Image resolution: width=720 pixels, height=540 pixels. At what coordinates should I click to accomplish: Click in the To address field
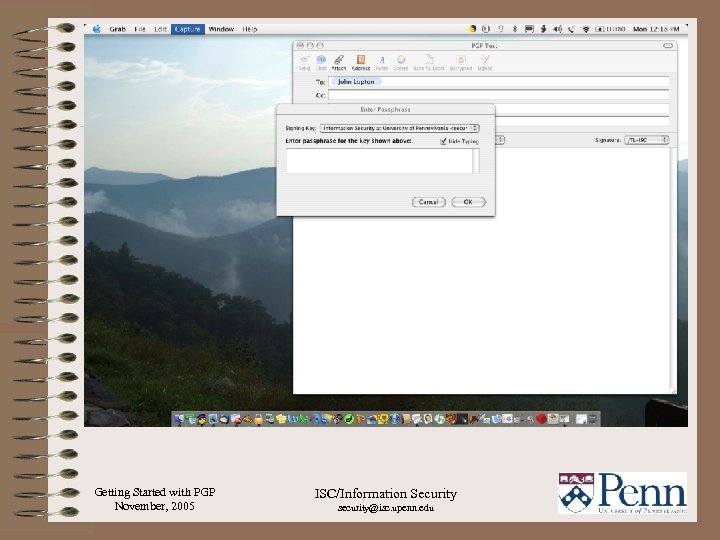pos(498,82)
